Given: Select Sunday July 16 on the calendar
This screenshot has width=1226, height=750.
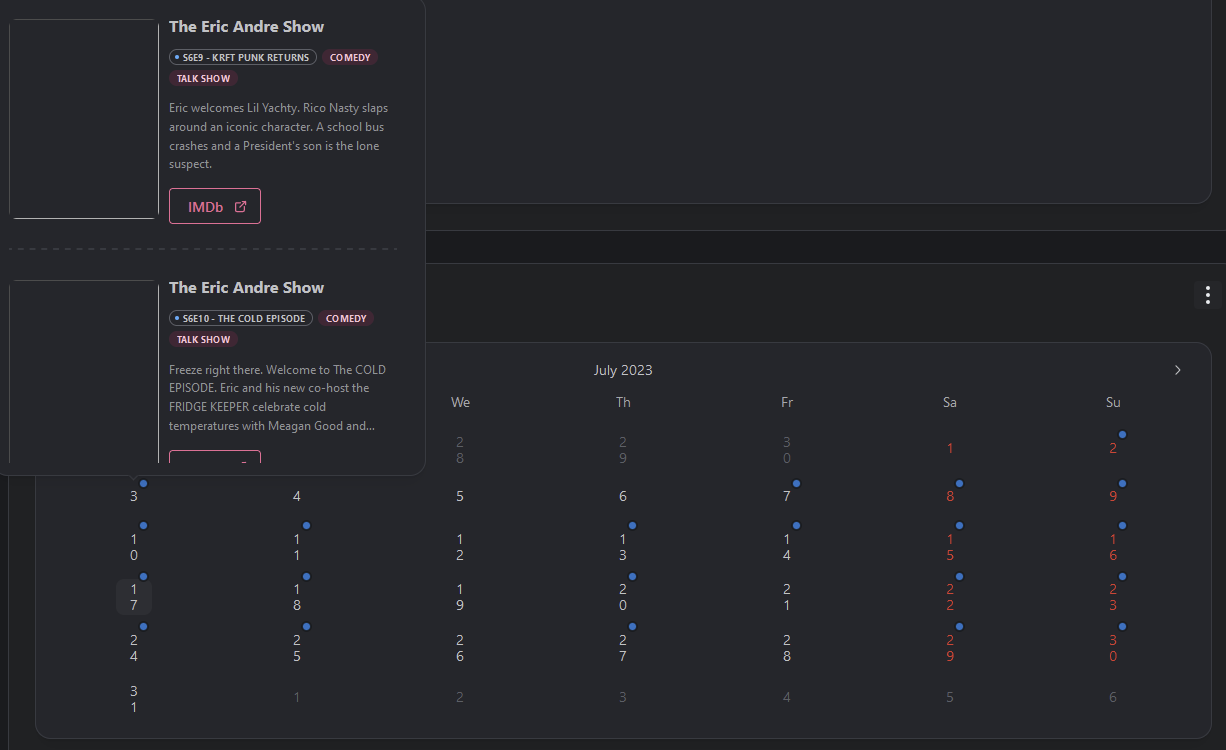Looking at the screenshot, I should tap(1113, 547).
